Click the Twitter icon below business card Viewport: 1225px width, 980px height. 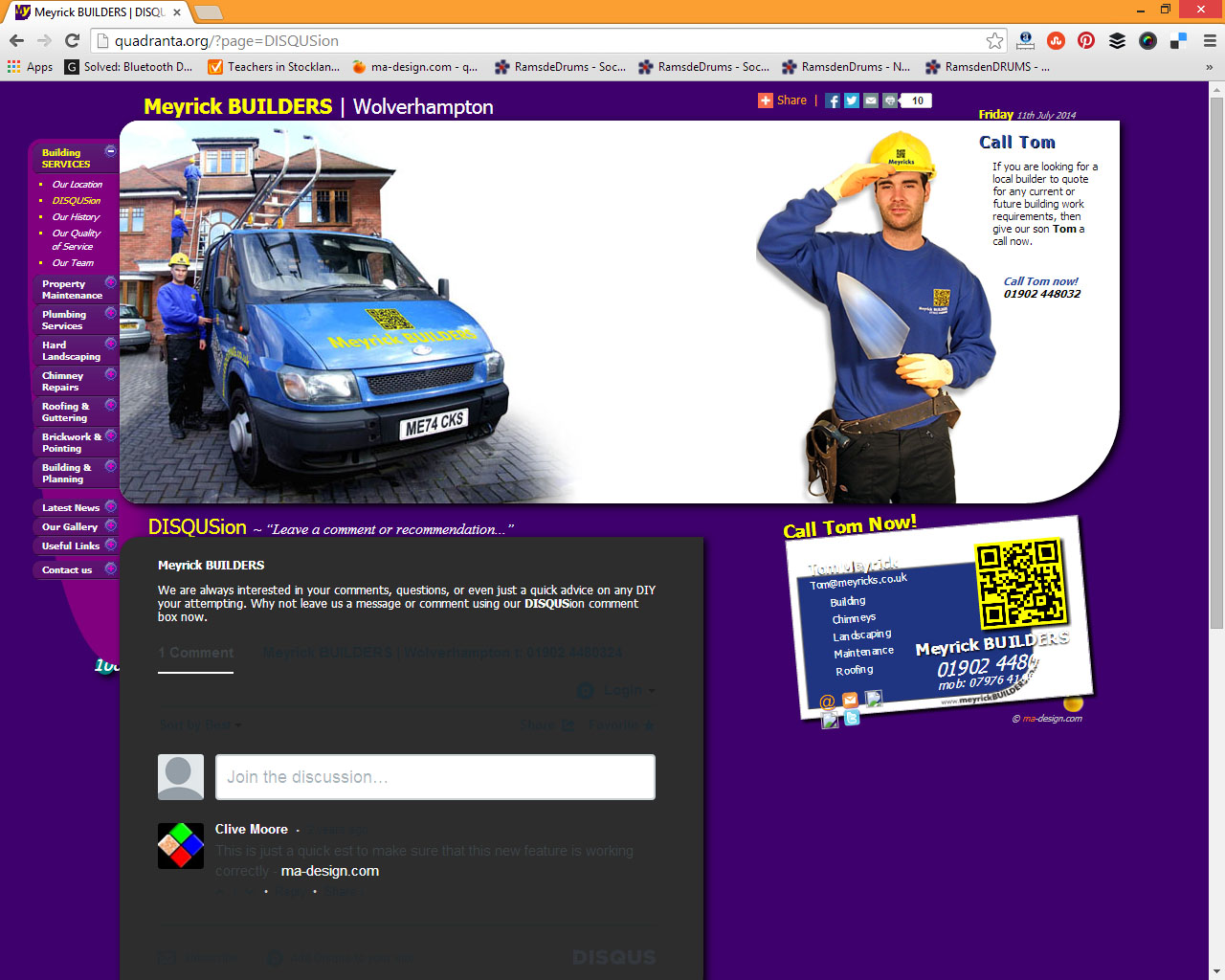coord(852,717)
